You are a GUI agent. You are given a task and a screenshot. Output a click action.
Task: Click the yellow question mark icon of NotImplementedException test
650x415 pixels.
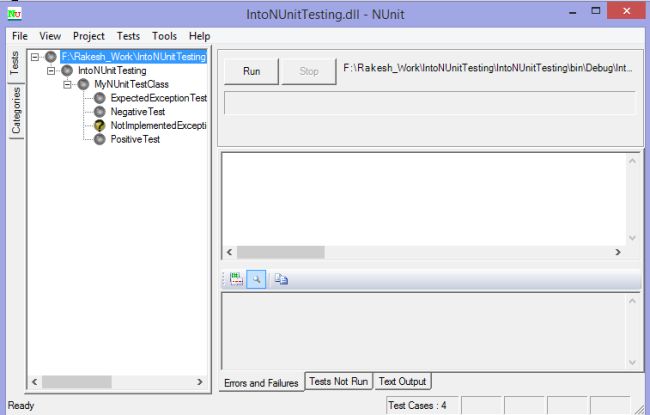point(99,125)
